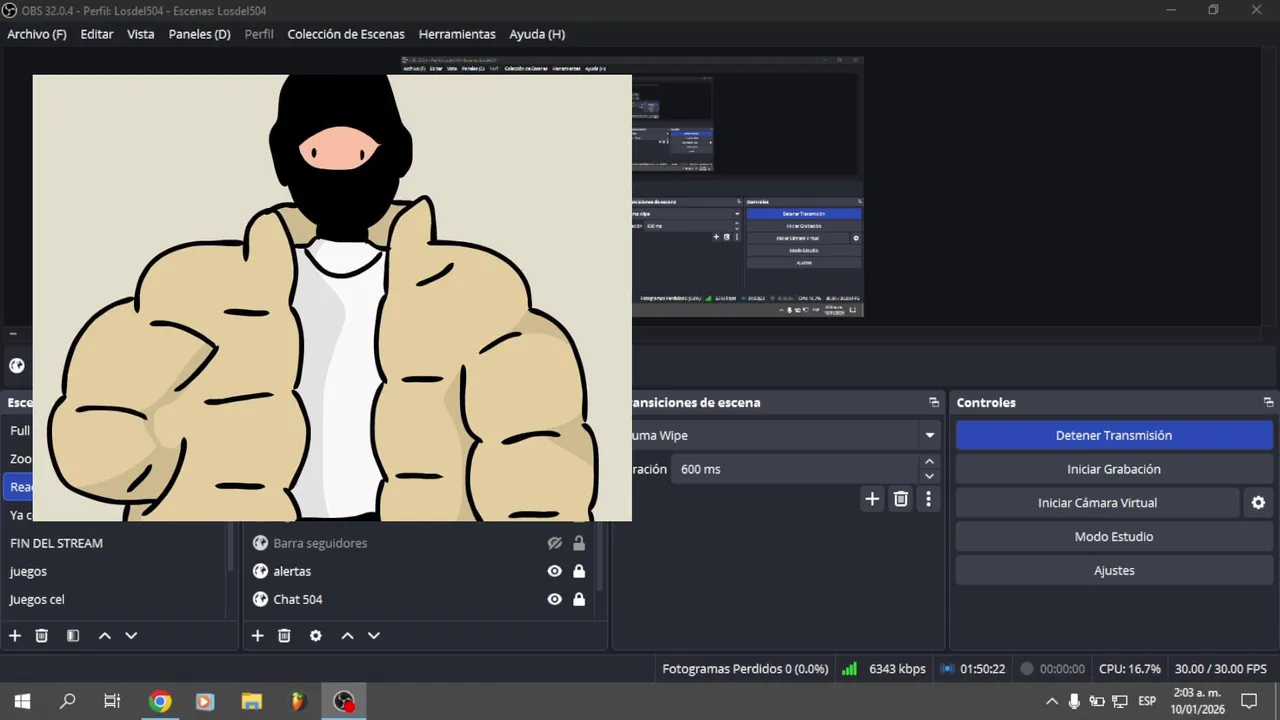
Task: Click the 600 ms duration field
Action: [x=794, y=469]
